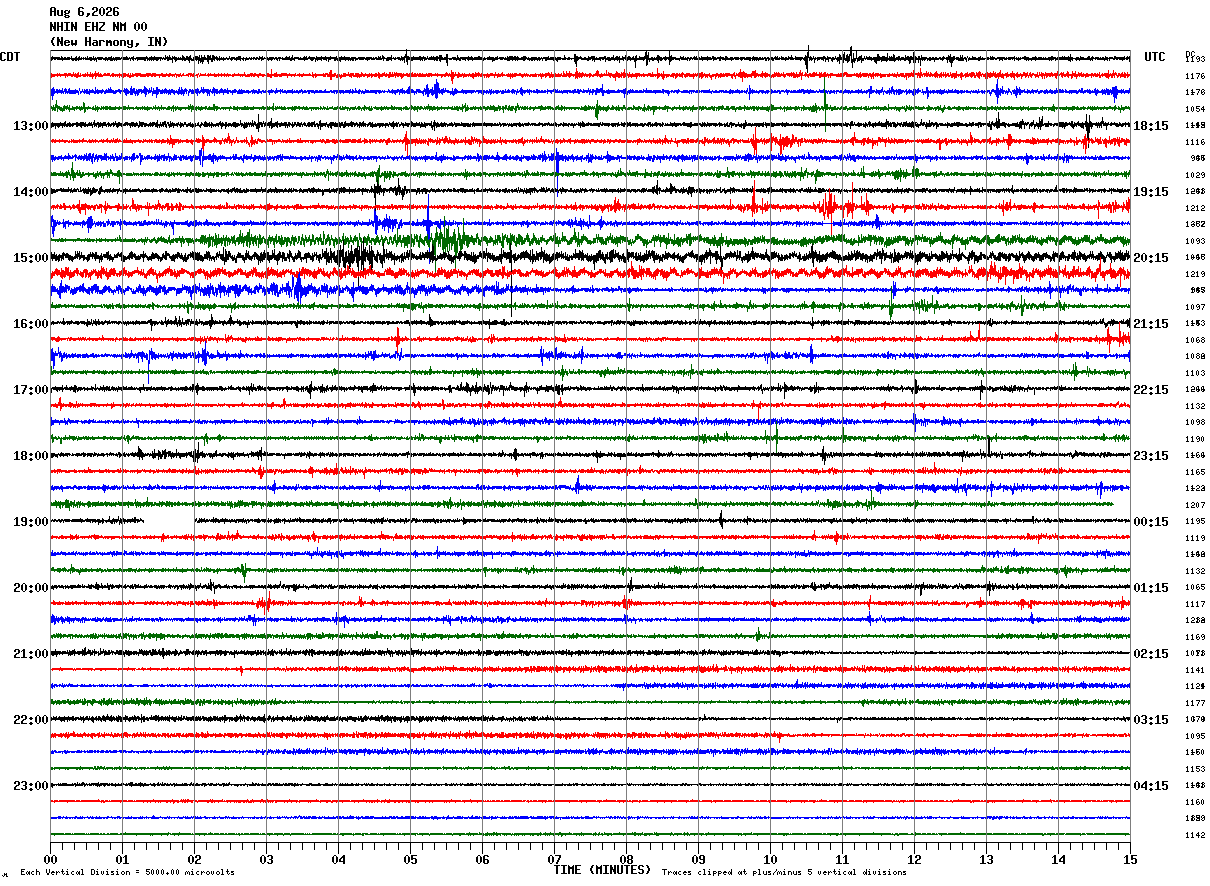Viewport: 1210px width, 886px height.
Task: Click DC offset value "1116"
Action: [1195, 142]
